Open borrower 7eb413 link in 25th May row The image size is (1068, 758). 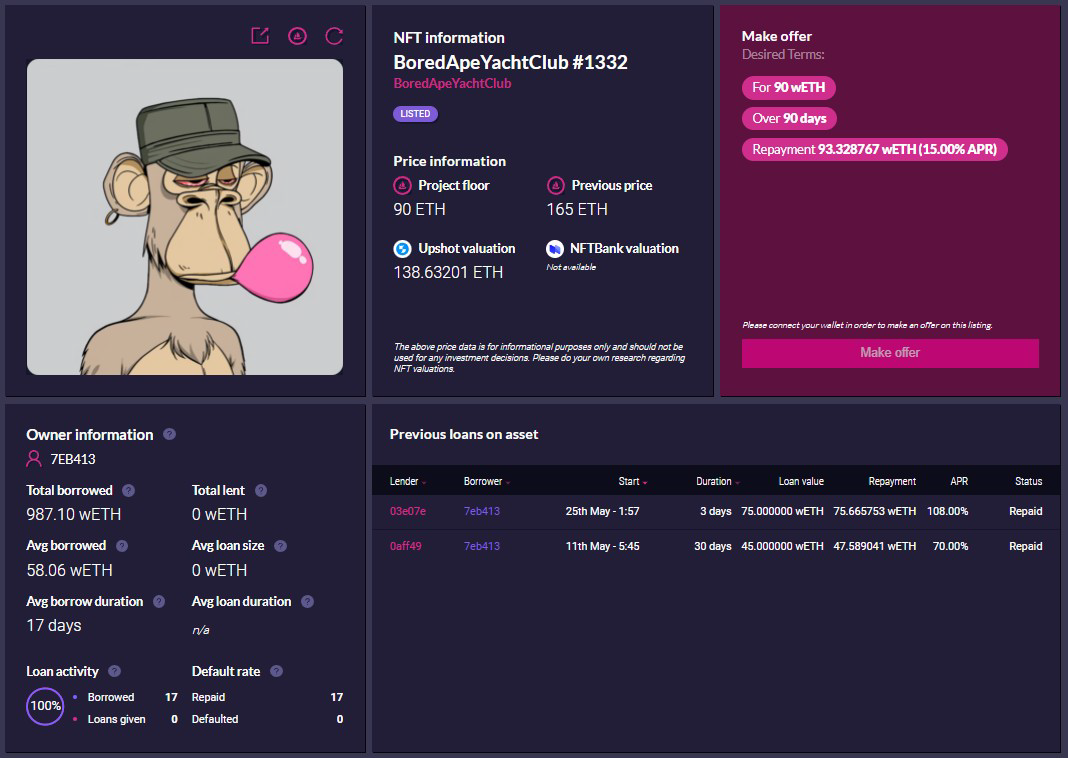(482, 511)
